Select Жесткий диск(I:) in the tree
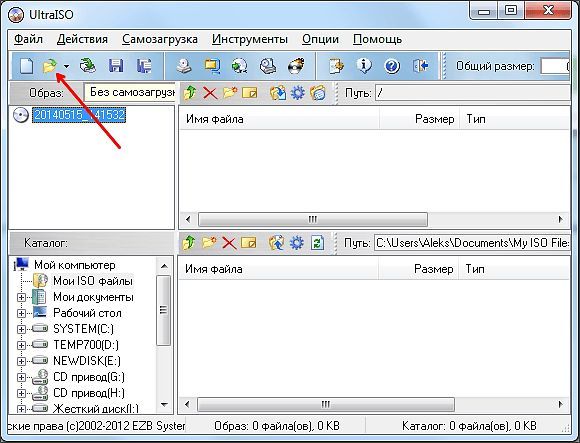The image size is (580, 443). (95, 408)
